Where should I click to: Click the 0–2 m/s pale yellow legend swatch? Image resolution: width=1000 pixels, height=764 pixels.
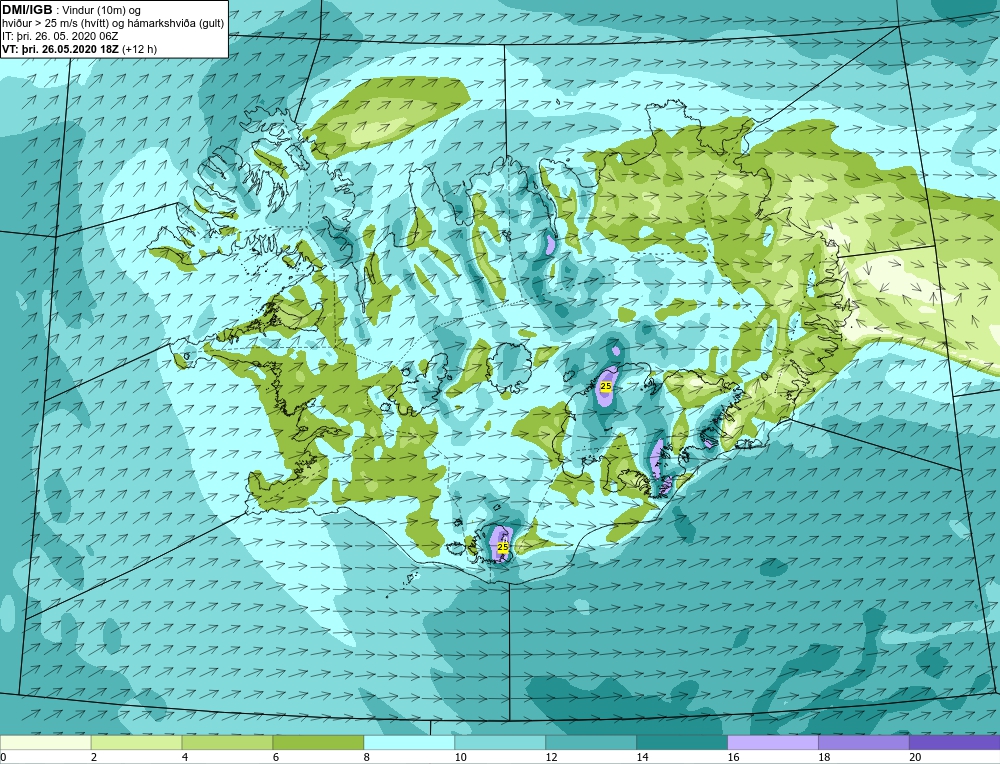point(46,742)
